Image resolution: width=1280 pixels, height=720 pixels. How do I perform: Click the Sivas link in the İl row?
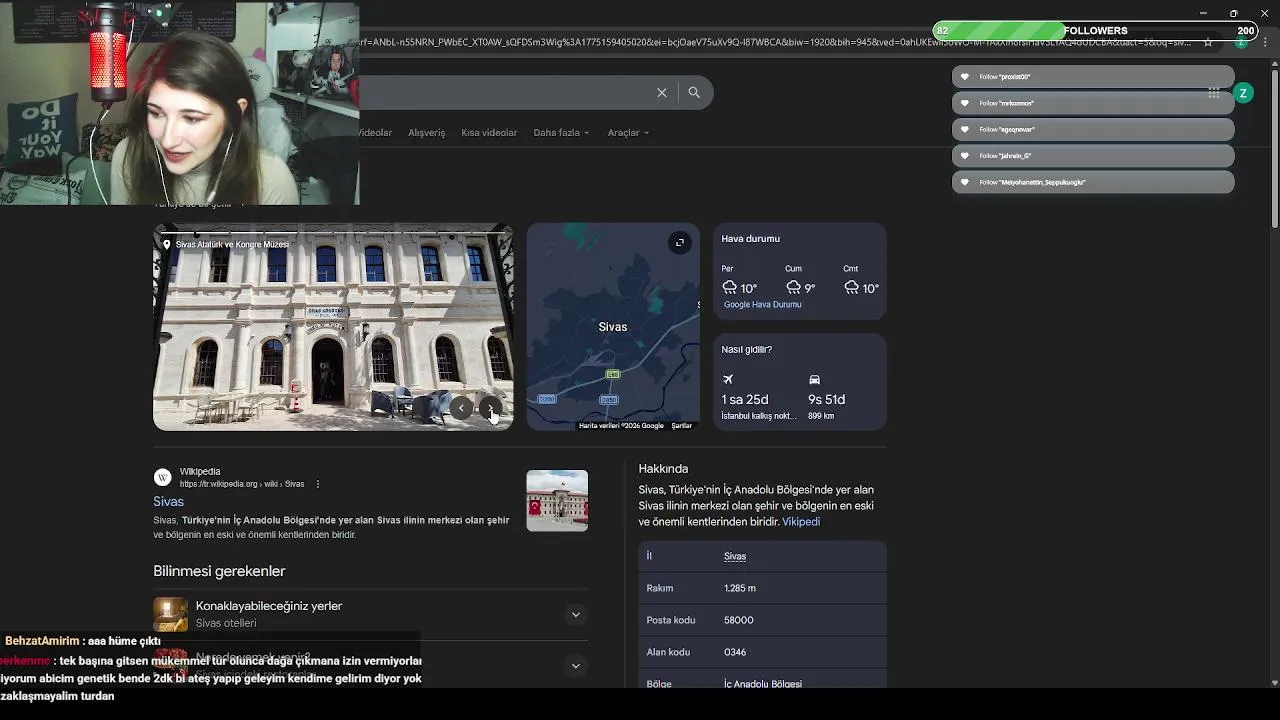click(735, 556)
